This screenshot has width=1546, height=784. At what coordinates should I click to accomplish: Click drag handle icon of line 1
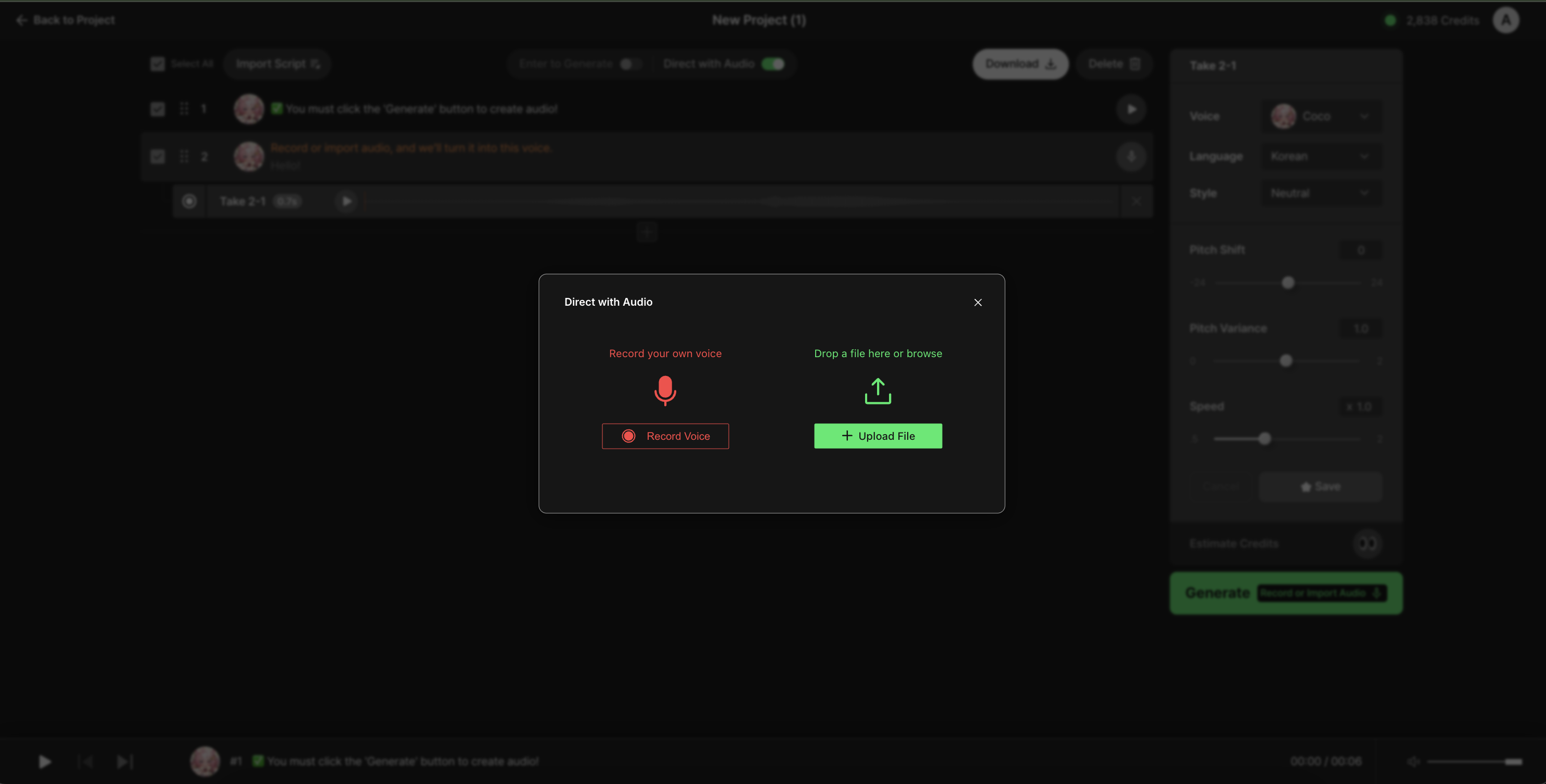tap(184, 109)
